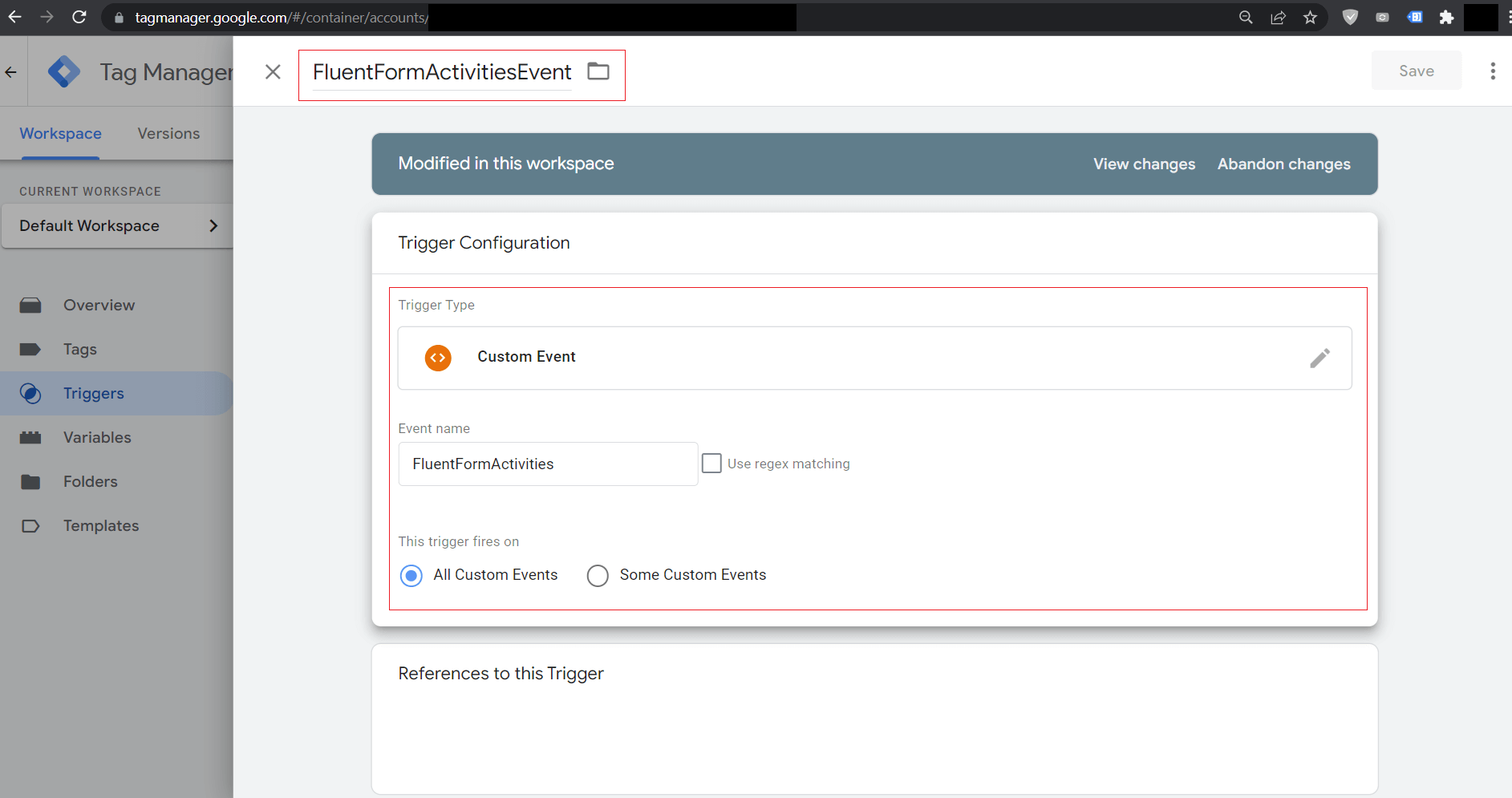Viewport: 1512px width, 798px height.
Task: Expand the Default Workspace selector
Action: click(117, 226)
